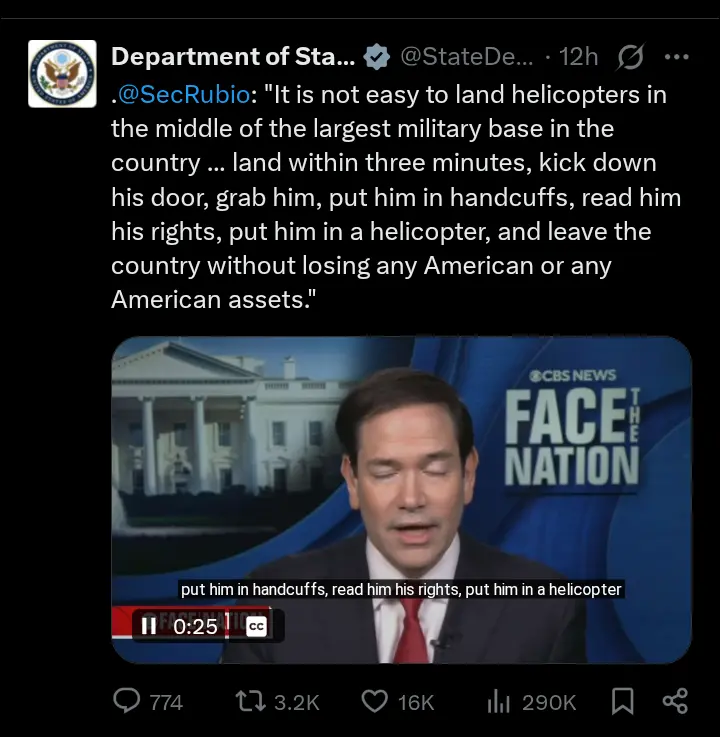Image resolution: width=720 pixels, height=737 pixels.
Task: Open the @SecRubio mention link
Action: click(x=186, y=95)
